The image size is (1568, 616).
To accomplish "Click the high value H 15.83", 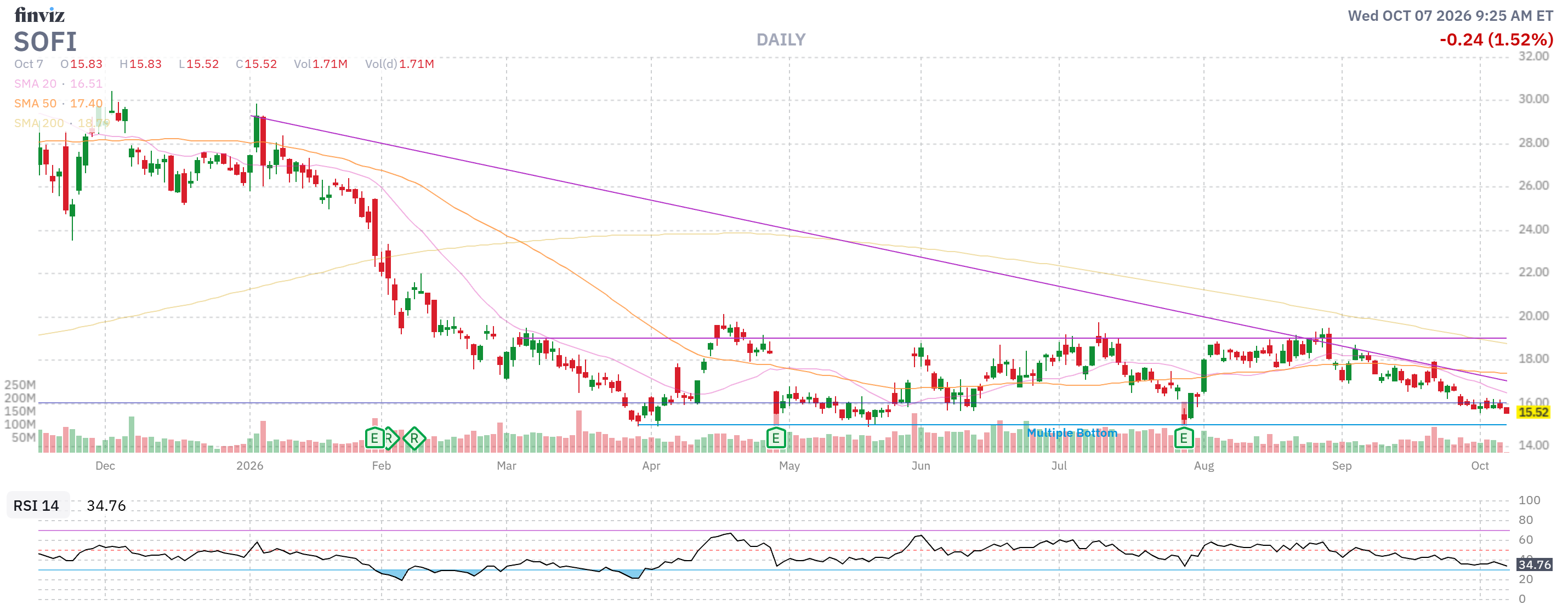I will point(140,64).
